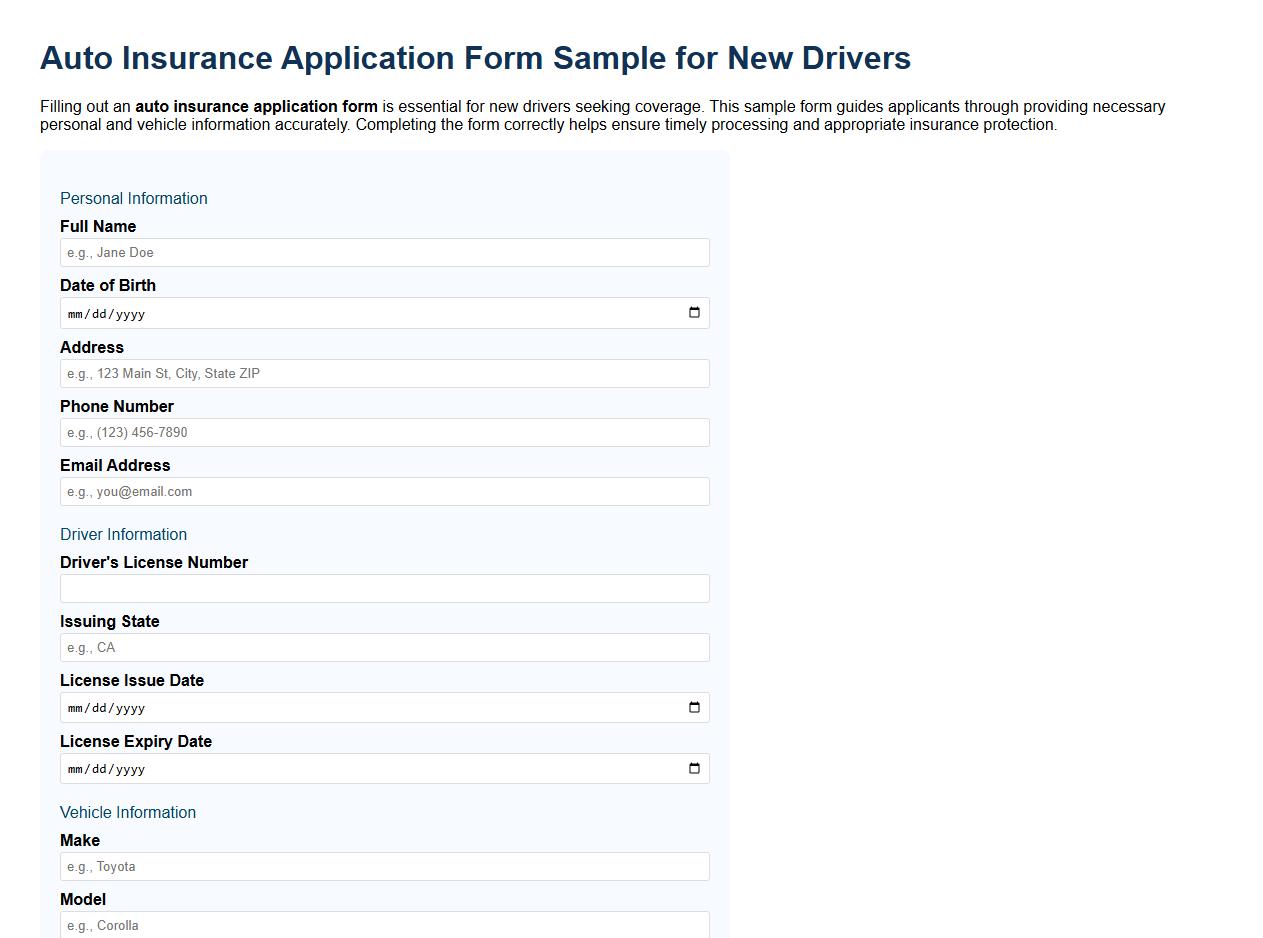Open the License Issue Date calendar picker
The height and width of the screenshot is (938, 1263).
[694, 707]
